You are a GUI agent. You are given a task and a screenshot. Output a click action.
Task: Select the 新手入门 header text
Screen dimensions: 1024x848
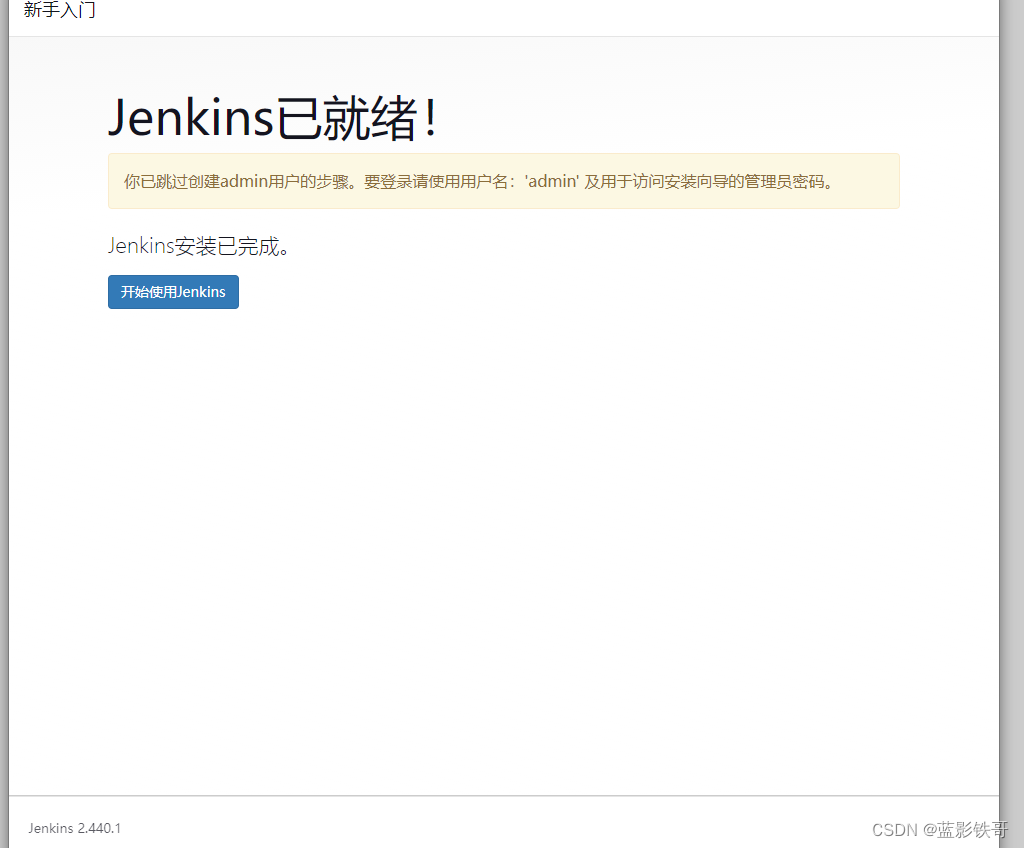click(59, 10)
